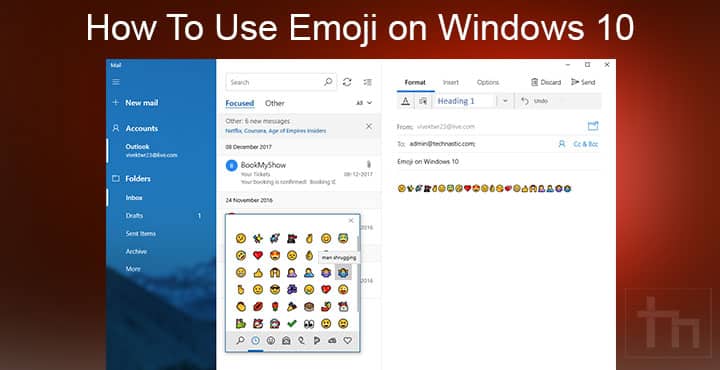Select the celebrations and objects category tab

coord(301,340)
